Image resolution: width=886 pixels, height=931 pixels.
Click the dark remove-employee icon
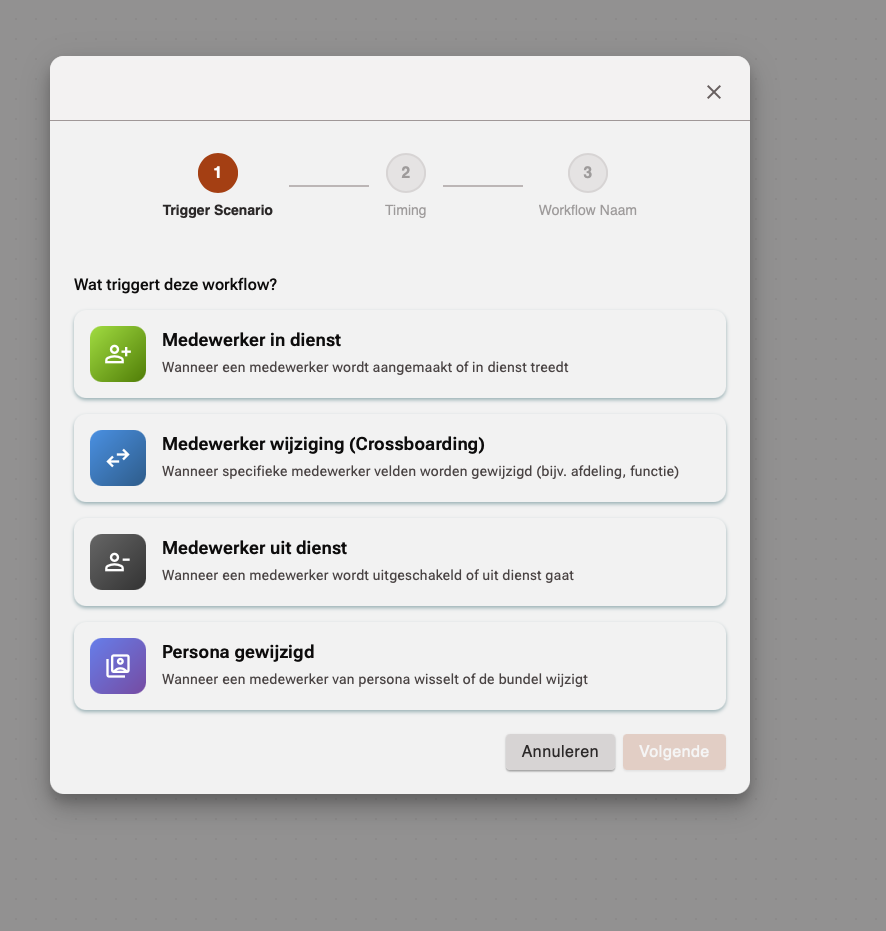click(118, 562)
